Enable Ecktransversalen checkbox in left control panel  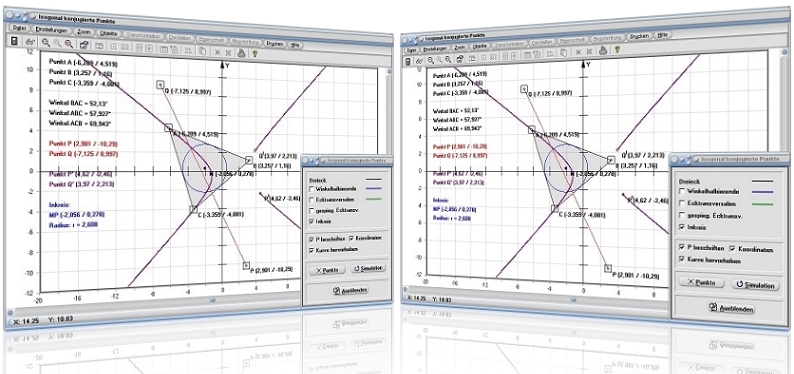click(311, 200)
